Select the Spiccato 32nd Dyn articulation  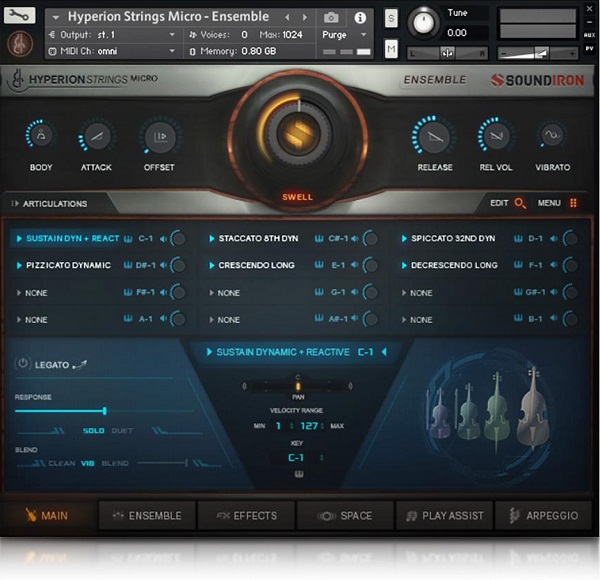tap(453, 239)
